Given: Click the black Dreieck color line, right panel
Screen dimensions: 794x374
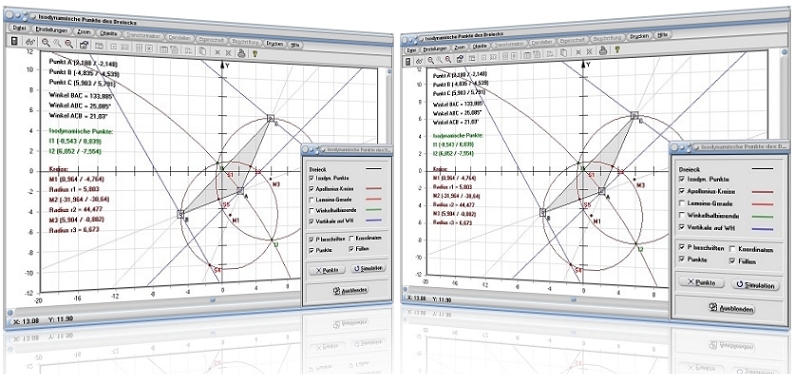Looking at the screenshot, I should tap(763, 168).
